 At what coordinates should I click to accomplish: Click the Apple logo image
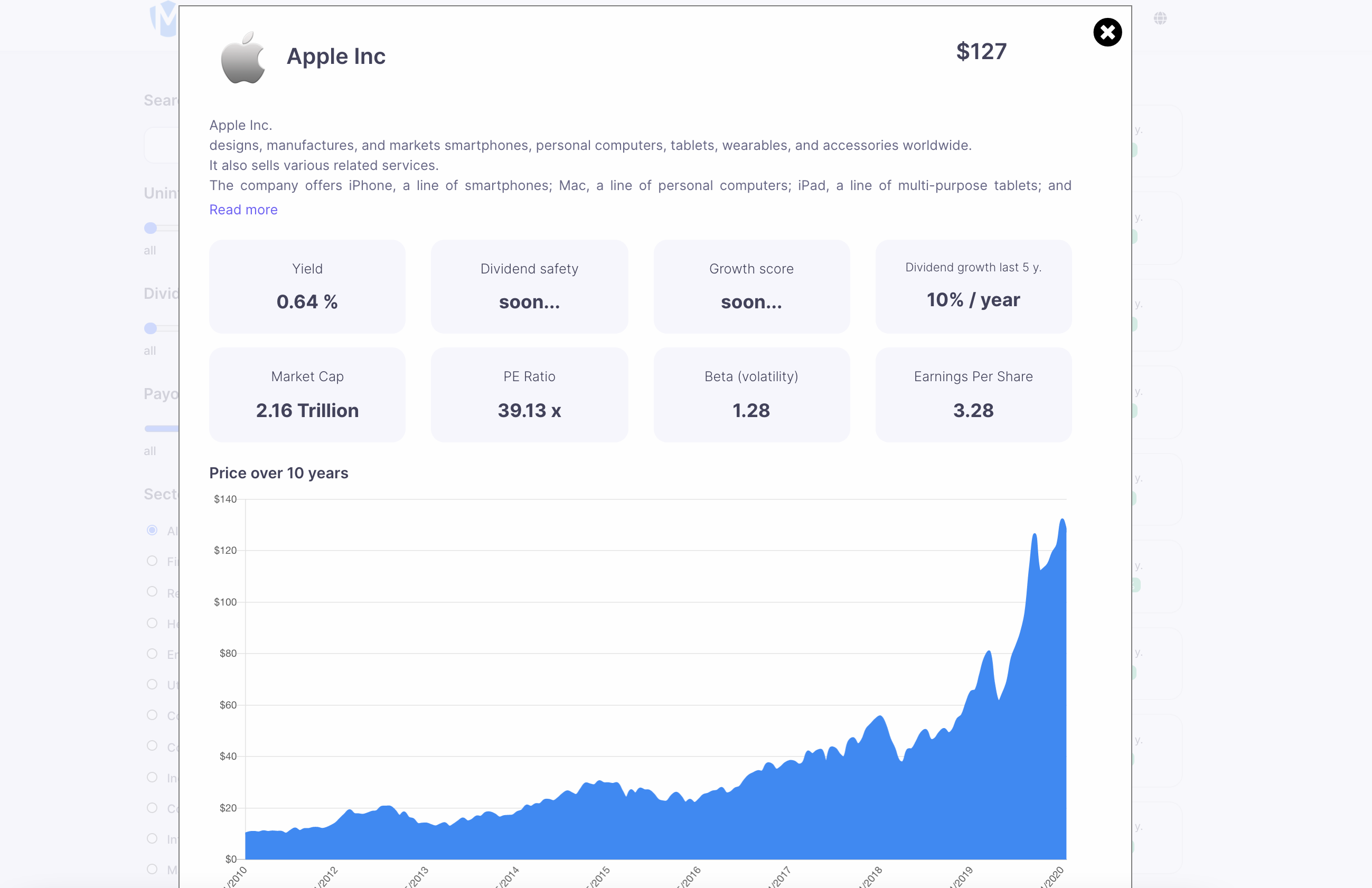pyautogui.click(x=243, y=58)
